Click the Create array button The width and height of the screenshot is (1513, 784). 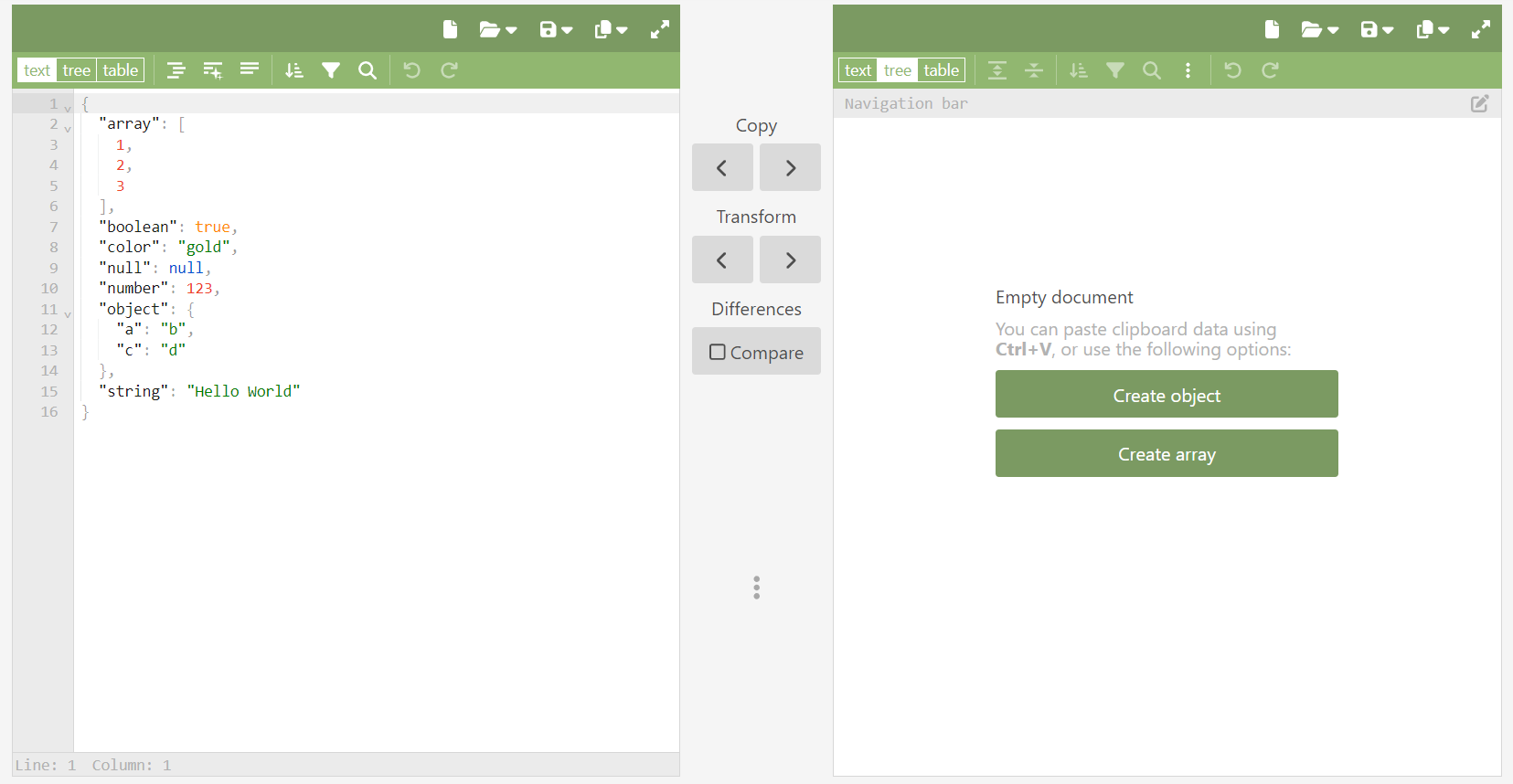pyautogui.click(x=1166, y=453)
